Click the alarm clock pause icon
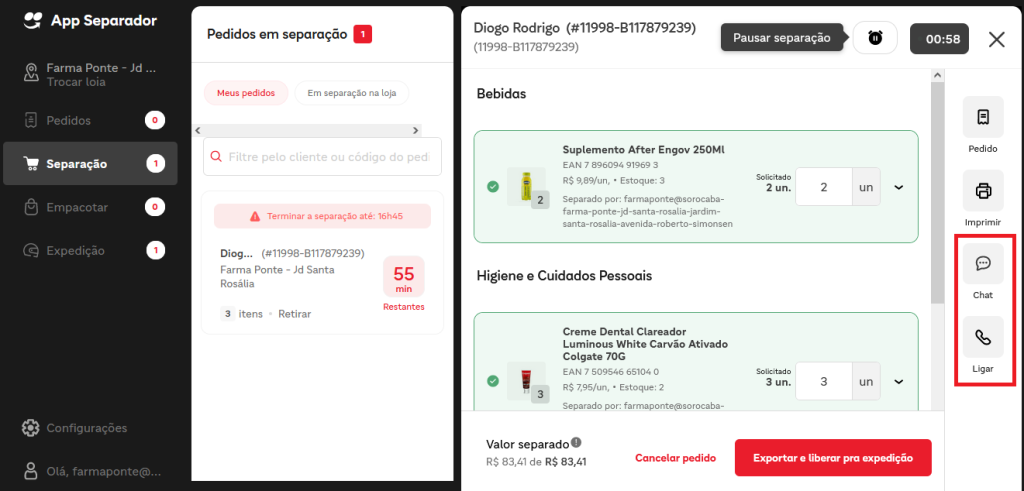Screen dimensions: 1024x491 875,38
